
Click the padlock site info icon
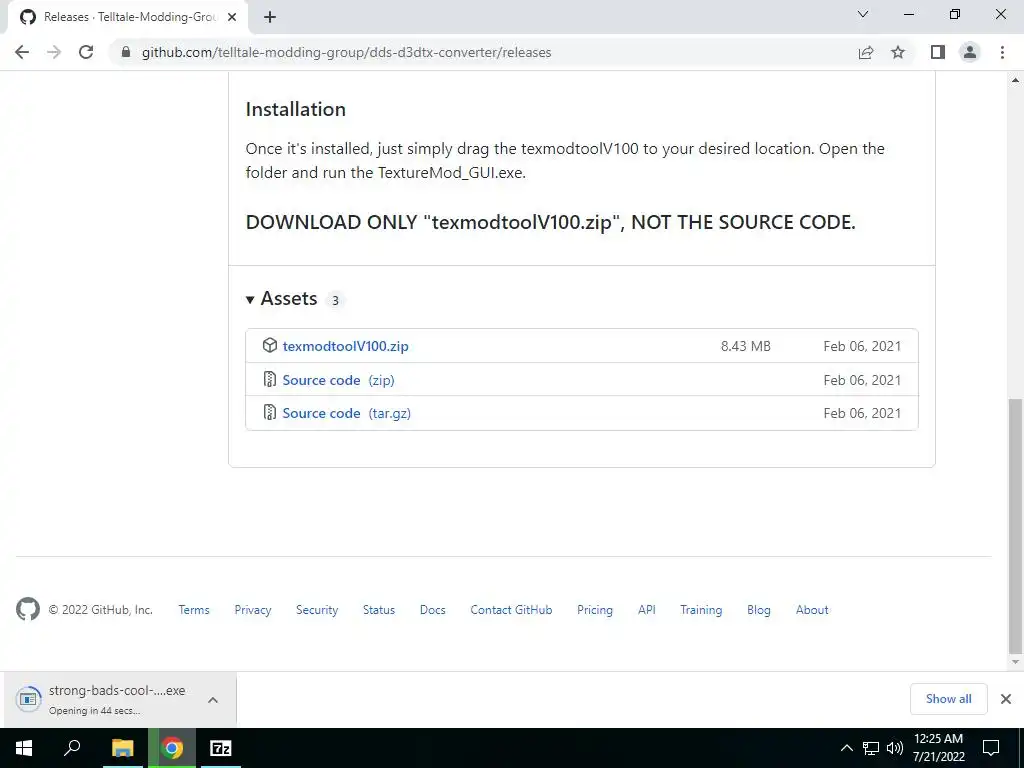click(x=126, y=52)
